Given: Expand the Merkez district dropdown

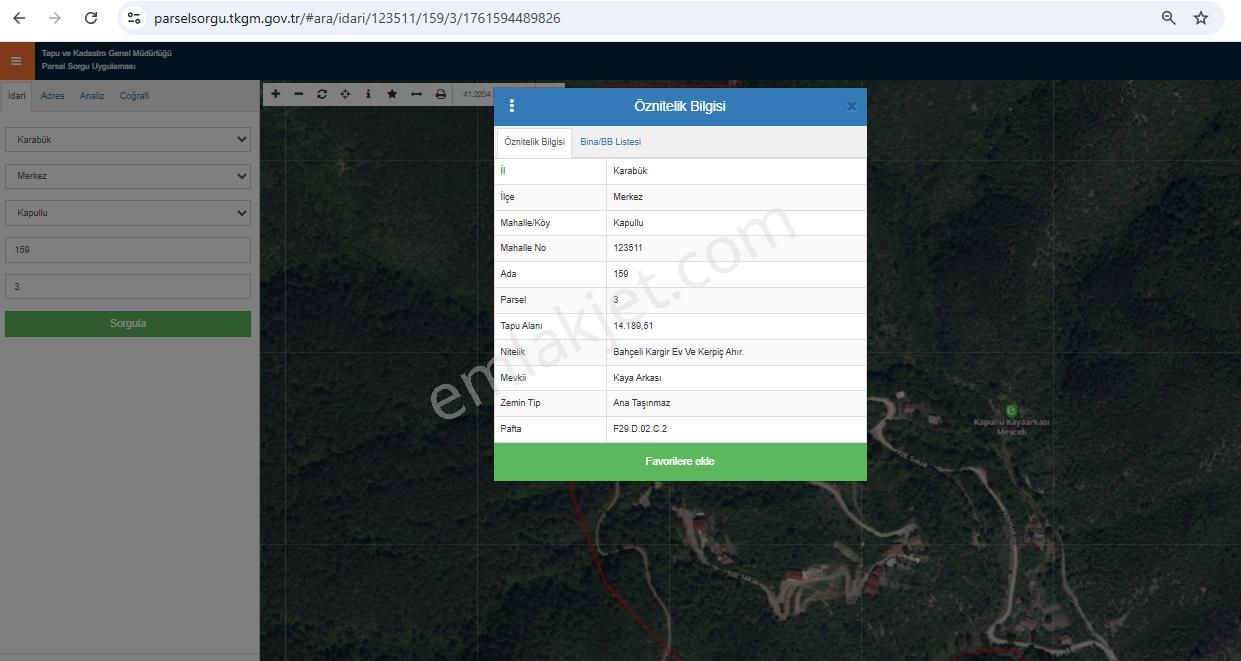Looking at the screenshot, I should click(128, 176).
